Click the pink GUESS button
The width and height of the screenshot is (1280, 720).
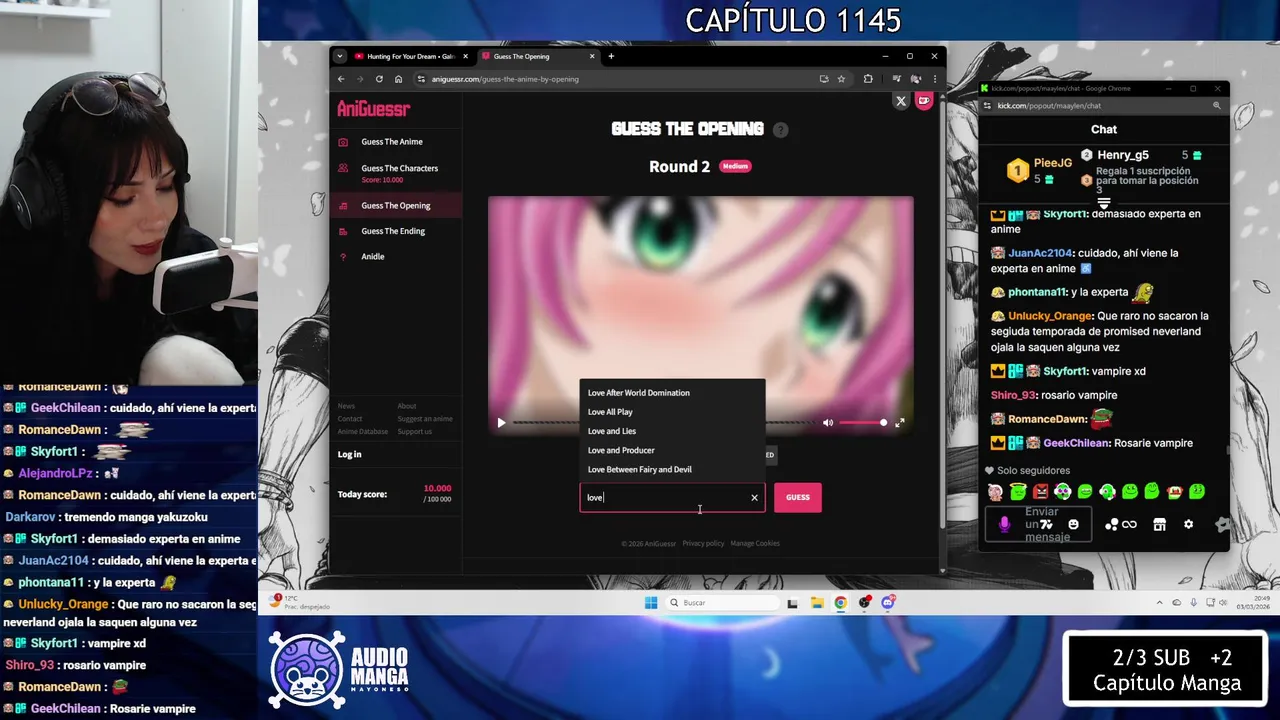click(x=797, y=497)
